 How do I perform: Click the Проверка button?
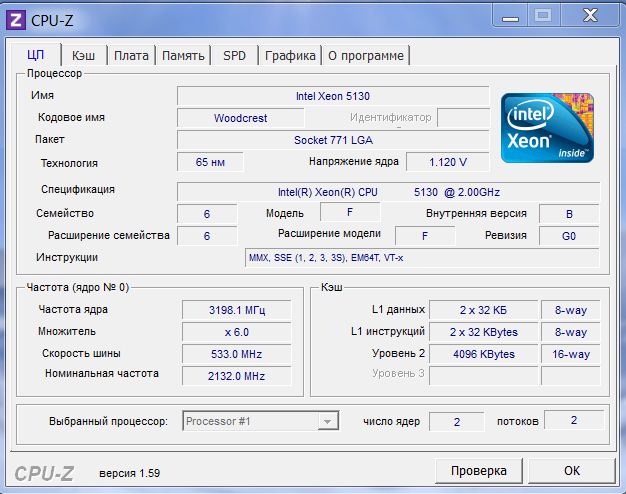pyautogui.click(x=479, y=471)
